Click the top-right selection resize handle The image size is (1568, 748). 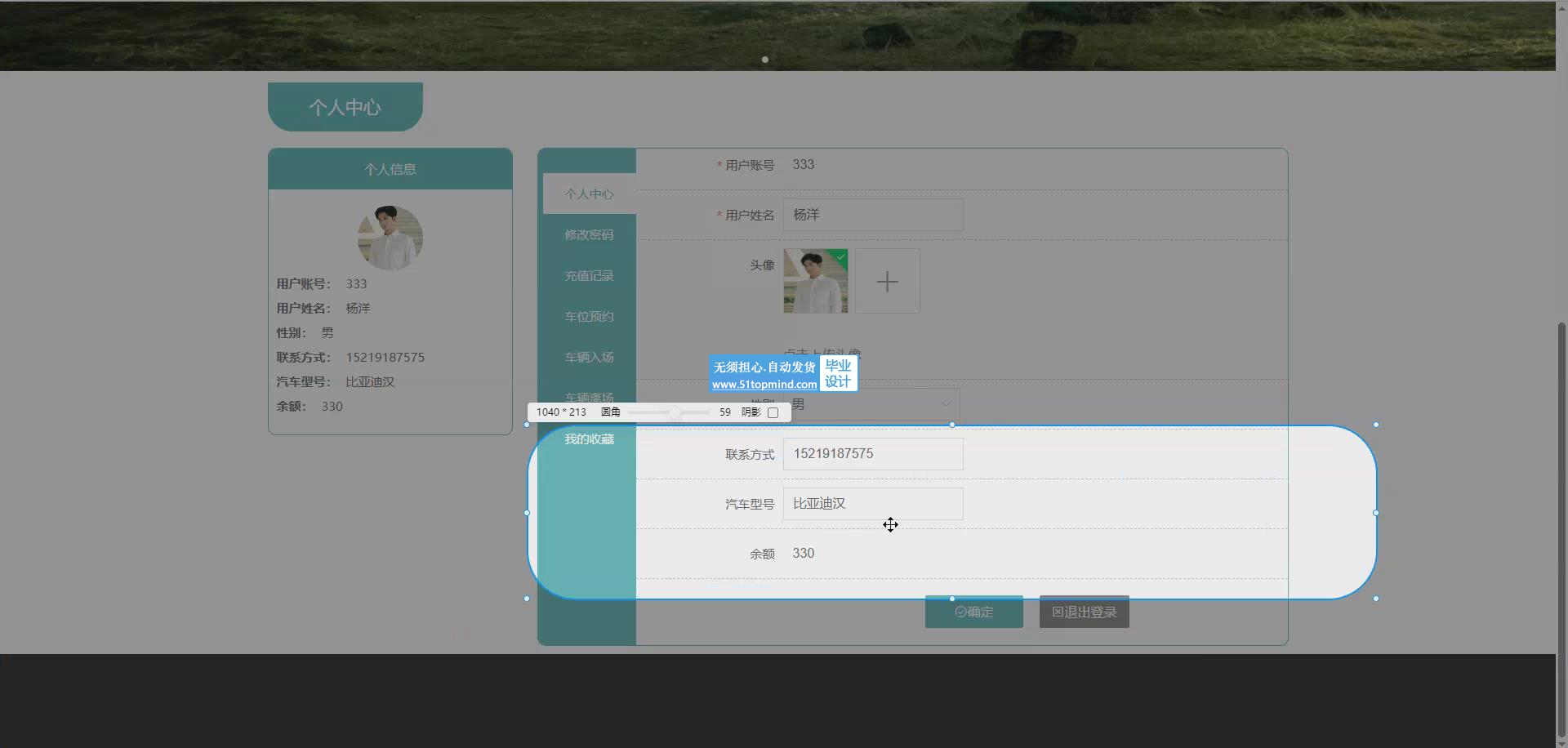point(1376,425)
